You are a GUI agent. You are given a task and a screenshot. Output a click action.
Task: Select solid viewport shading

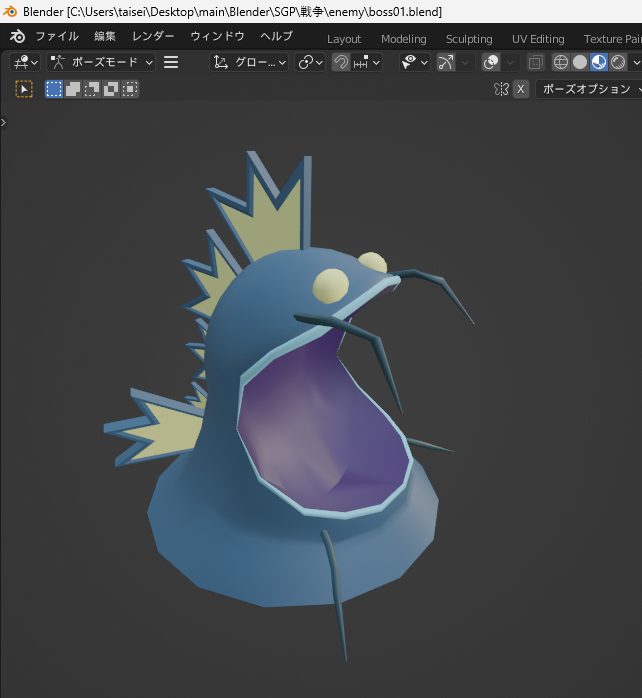tap(580, 62)
